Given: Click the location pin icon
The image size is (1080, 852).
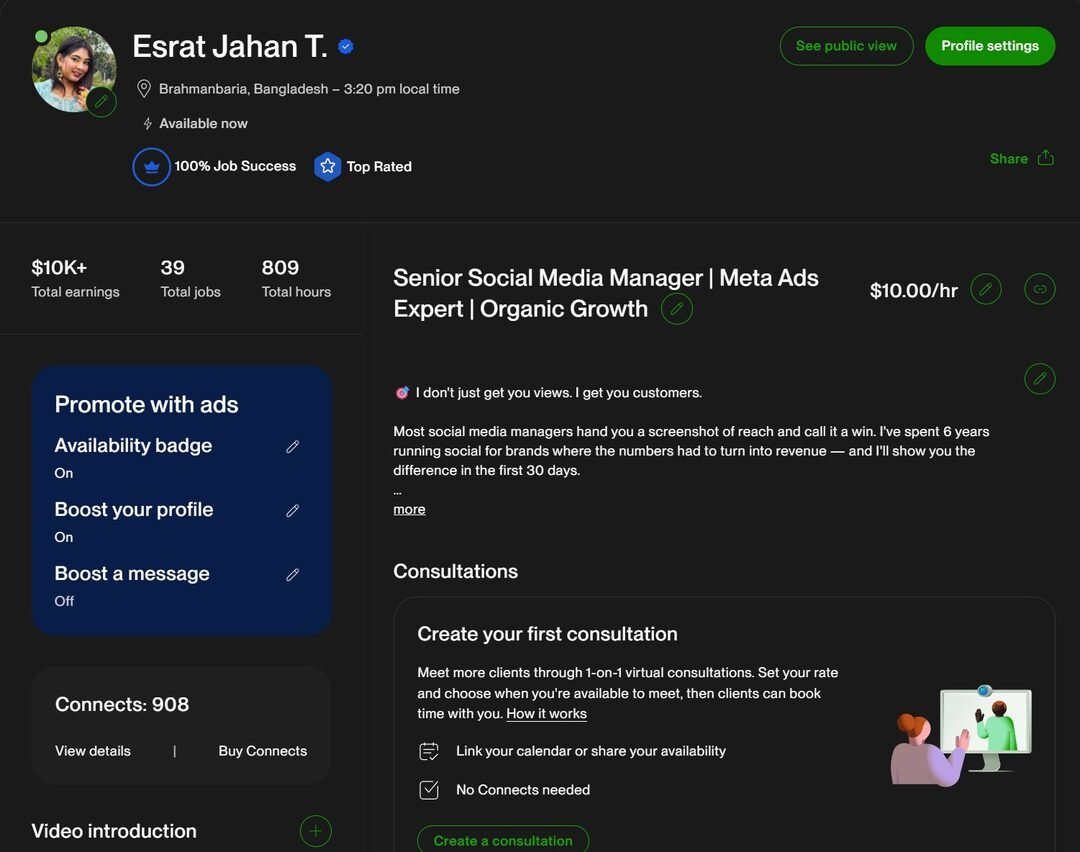Looking at the screenshot, I should pyautogui.click(x=144, y=89).
